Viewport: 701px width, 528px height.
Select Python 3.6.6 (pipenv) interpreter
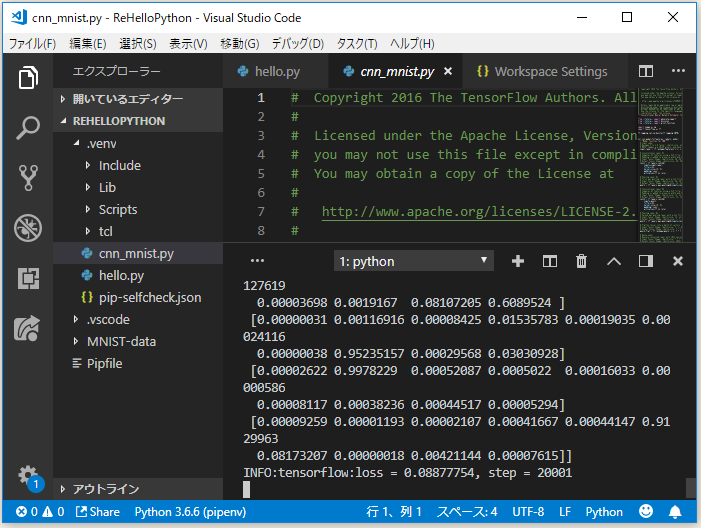(x=190, y=512)
